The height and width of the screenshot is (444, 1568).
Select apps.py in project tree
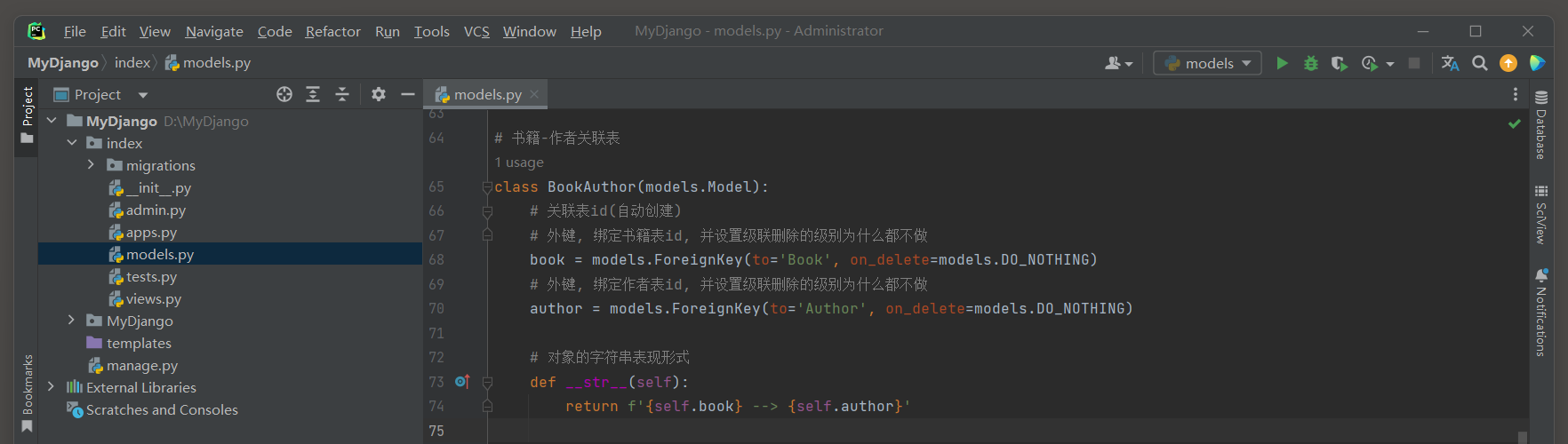(x=143, y=232)
